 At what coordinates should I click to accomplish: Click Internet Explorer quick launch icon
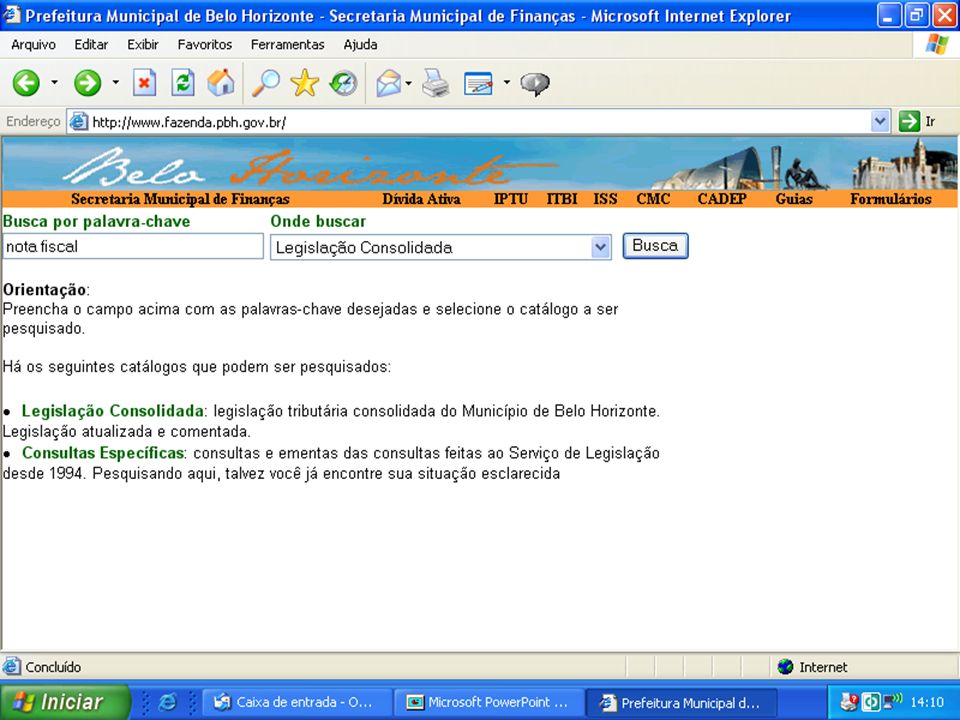167,702
